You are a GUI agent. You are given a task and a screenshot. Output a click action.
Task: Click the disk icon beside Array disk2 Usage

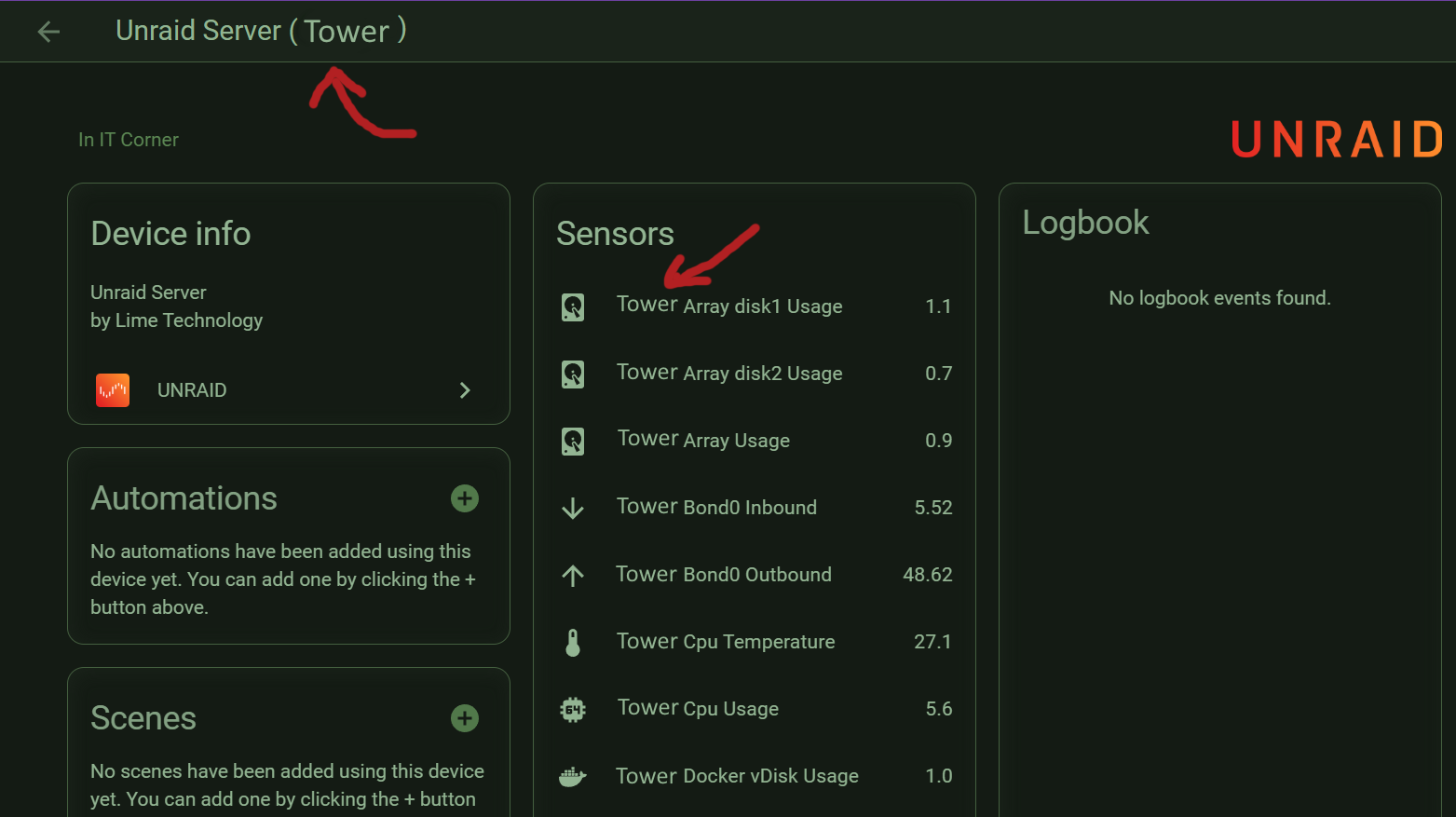pyautogui.click(x=573, y=374)
